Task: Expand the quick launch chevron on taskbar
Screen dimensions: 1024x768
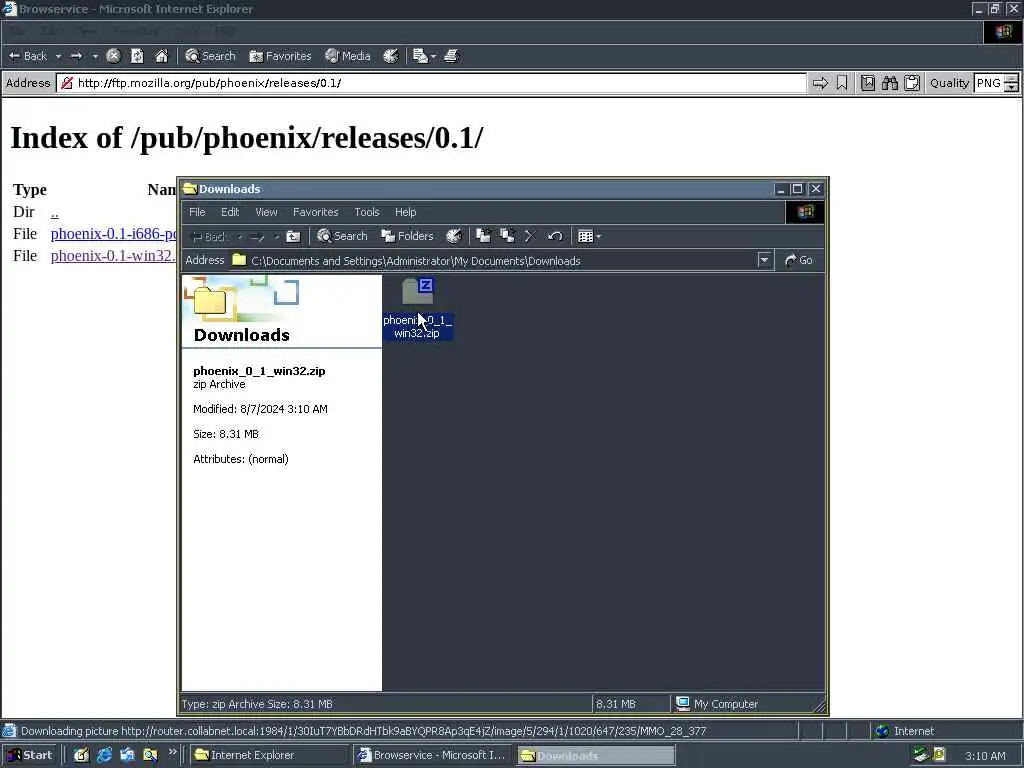Action: (172, 752)
